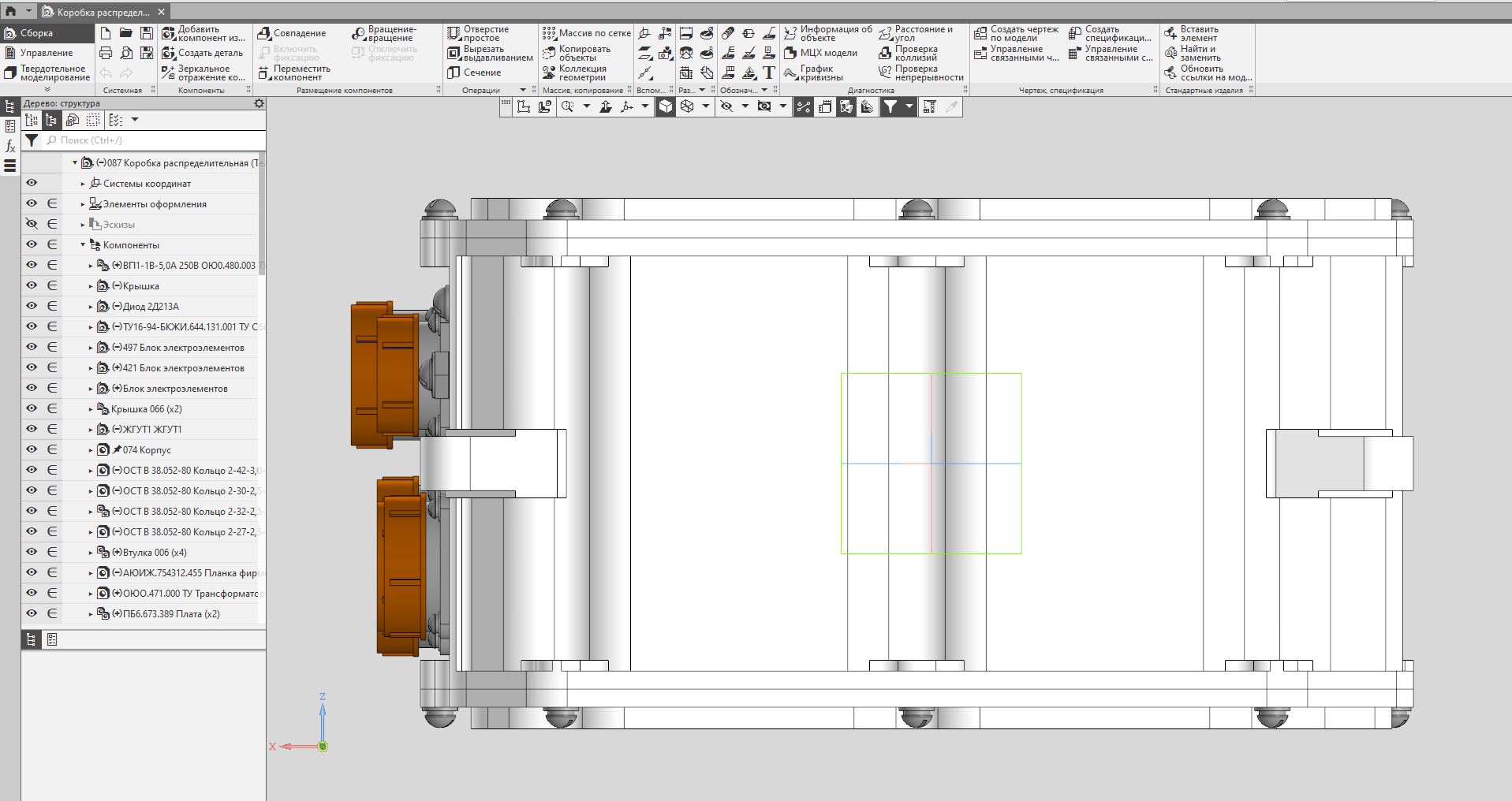
Task: Select the Коробка распределительная document tab
Action: click(103, 13)
